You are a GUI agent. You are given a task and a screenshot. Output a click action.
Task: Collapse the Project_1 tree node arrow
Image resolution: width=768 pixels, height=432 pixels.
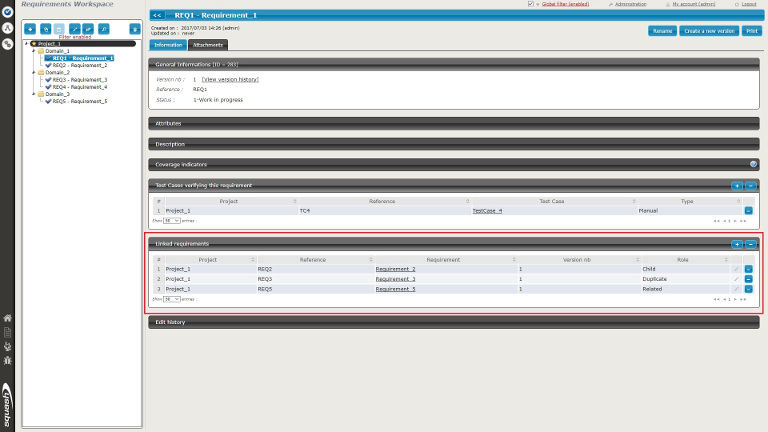(27, 44)
